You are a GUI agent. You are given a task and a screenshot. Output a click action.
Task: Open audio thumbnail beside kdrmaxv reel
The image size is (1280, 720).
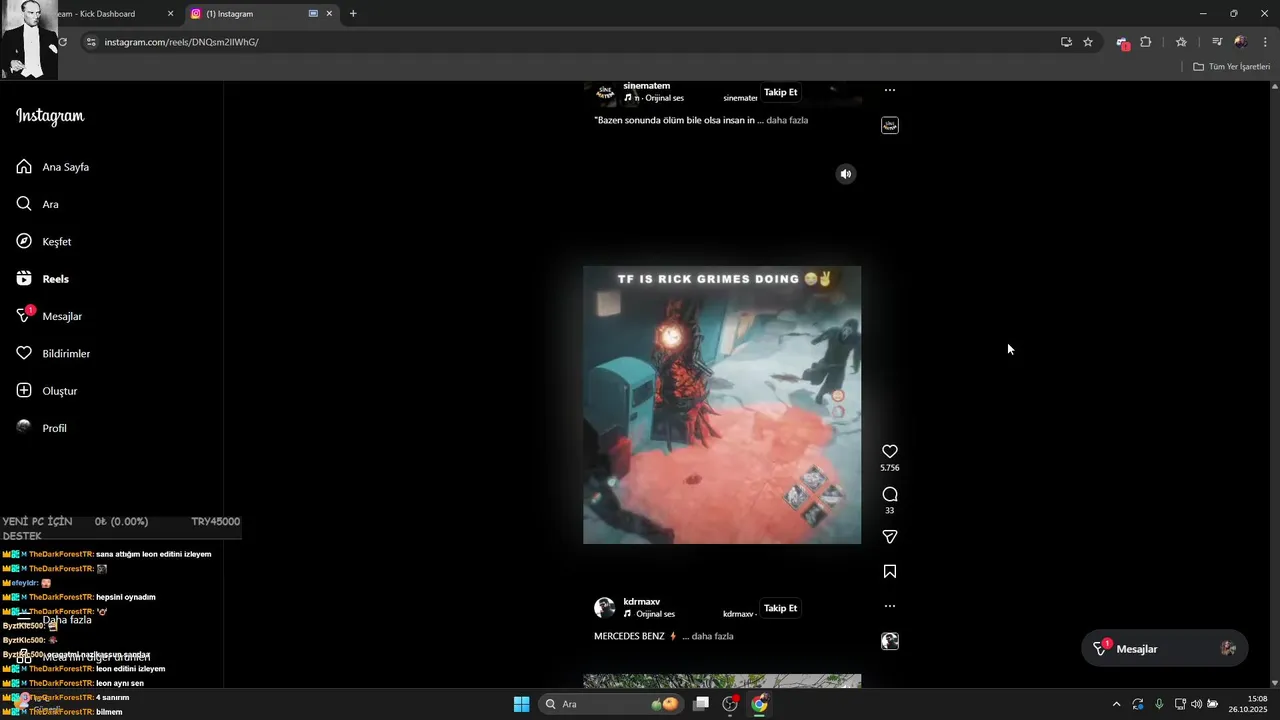click(890, 641)
